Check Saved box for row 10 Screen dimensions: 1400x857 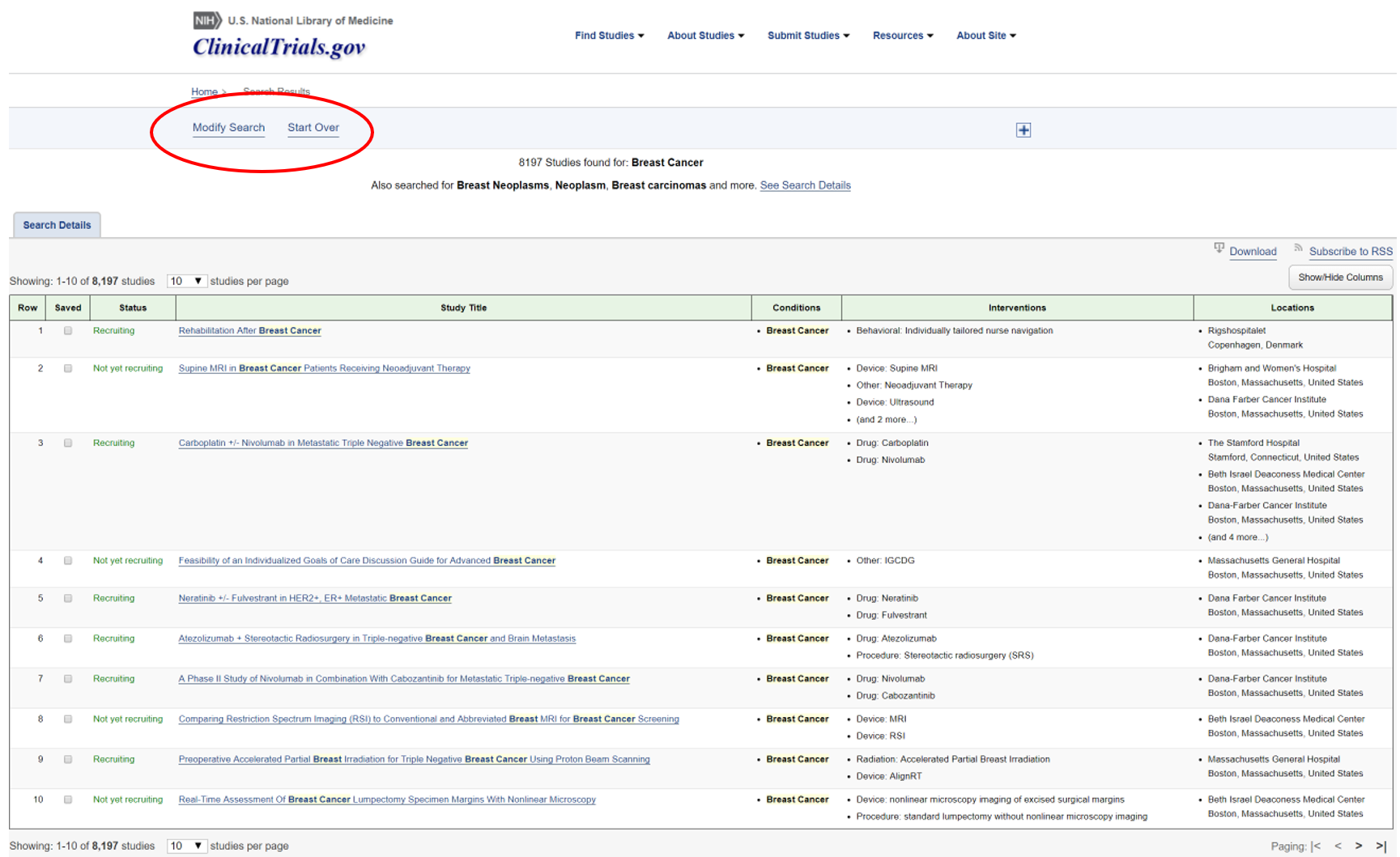click(x=68, y=800)
